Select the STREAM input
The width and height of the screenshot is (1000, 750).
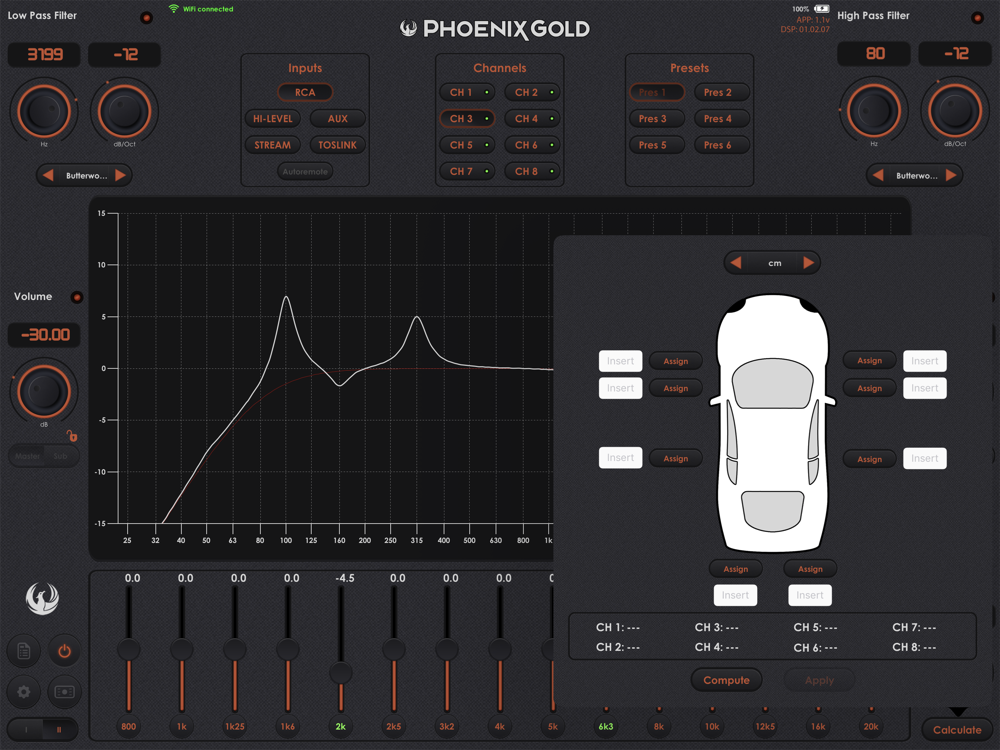(272, 145)
